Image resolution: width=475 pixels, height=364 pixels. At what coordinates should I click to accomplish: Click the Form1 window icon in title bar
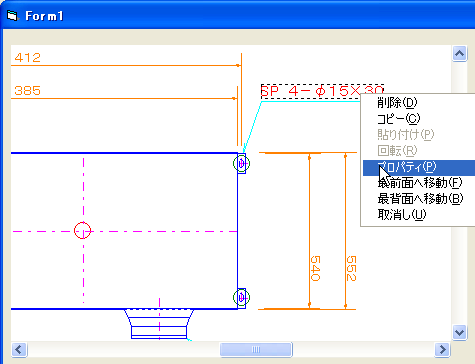[x=12, y=16]
